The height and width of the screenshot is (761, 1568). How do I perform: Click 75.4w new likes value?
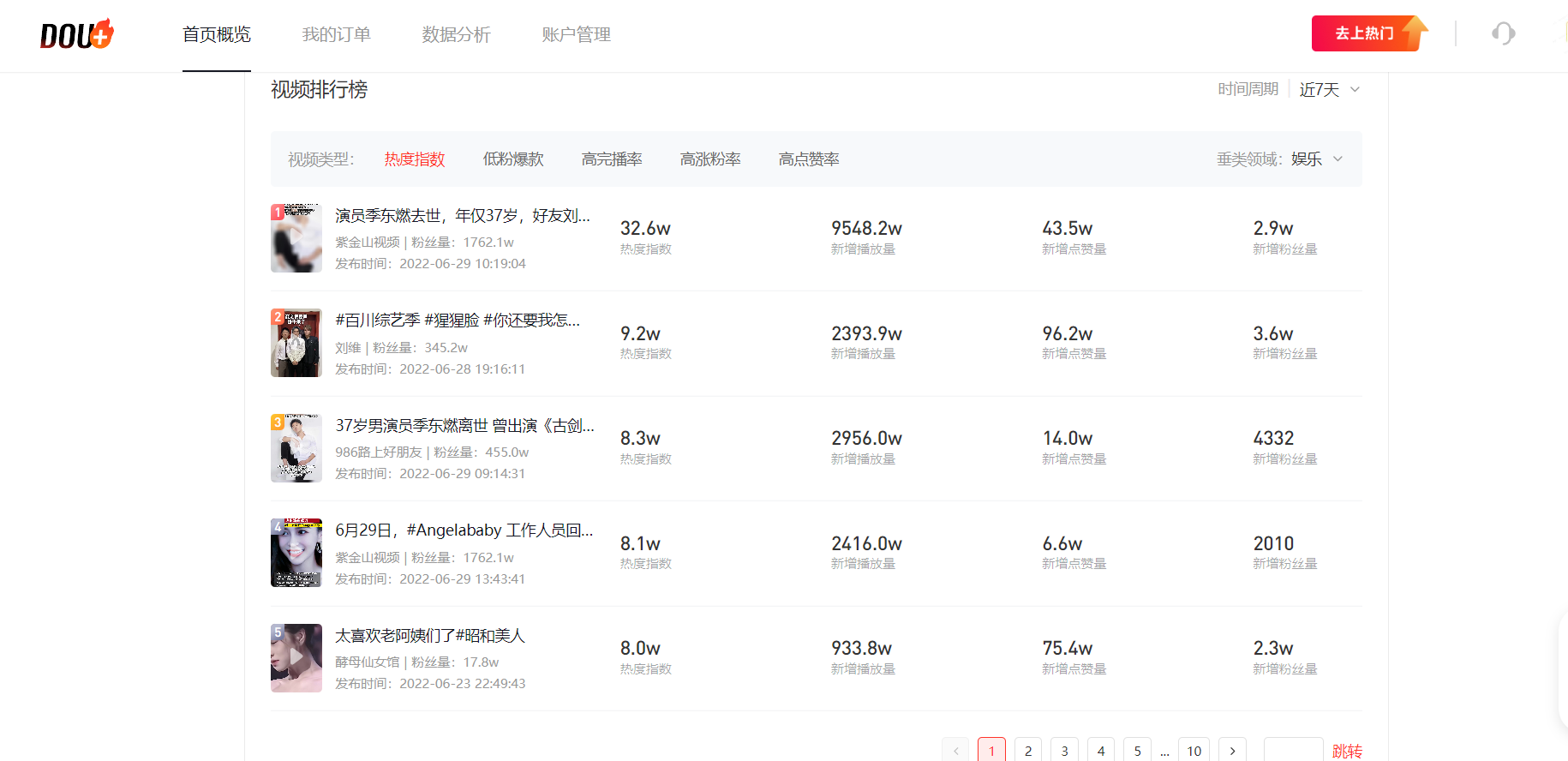(x=1067, y=648)
